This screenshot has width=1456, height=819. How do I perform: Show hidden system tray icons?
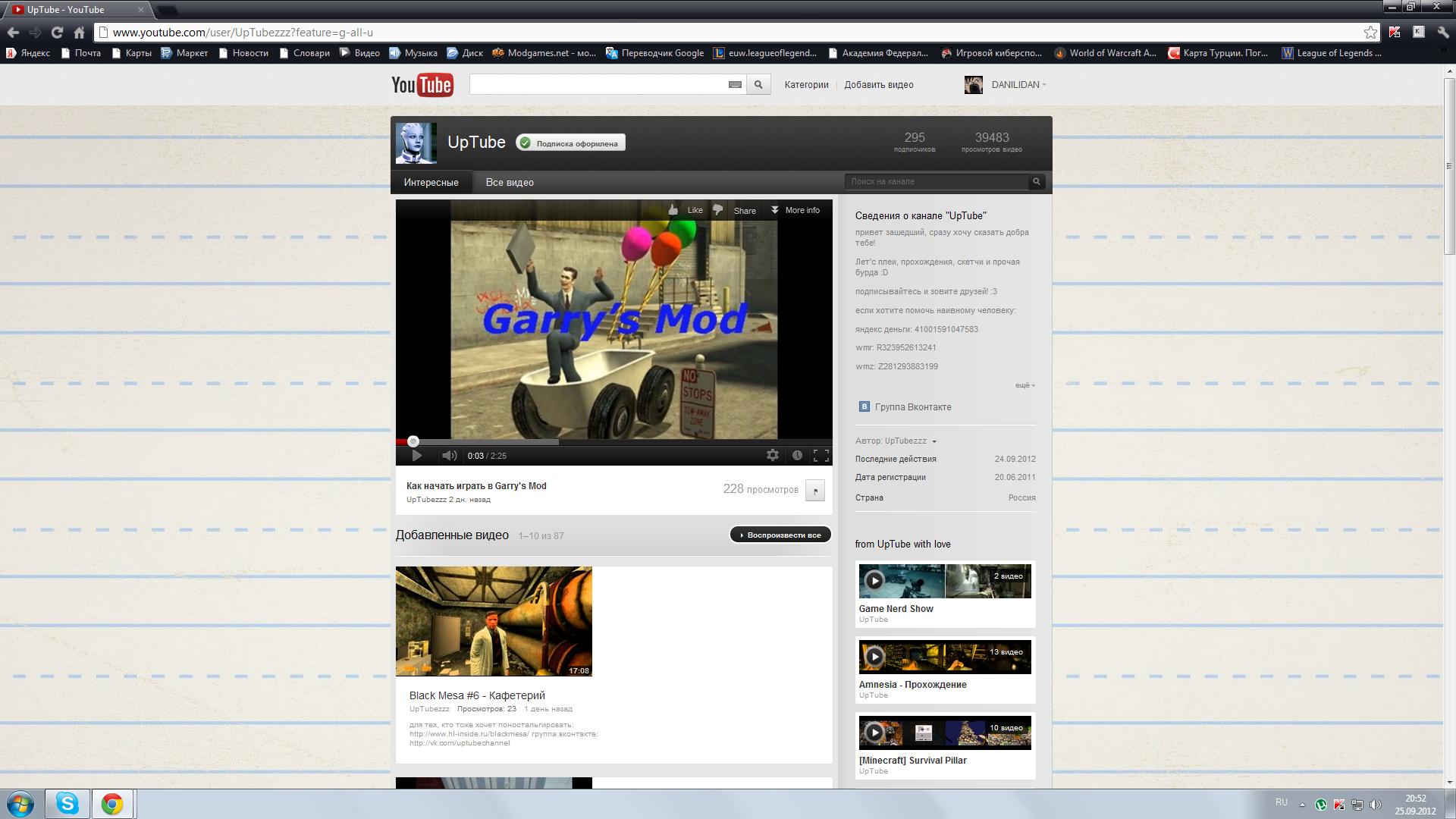1302,805
